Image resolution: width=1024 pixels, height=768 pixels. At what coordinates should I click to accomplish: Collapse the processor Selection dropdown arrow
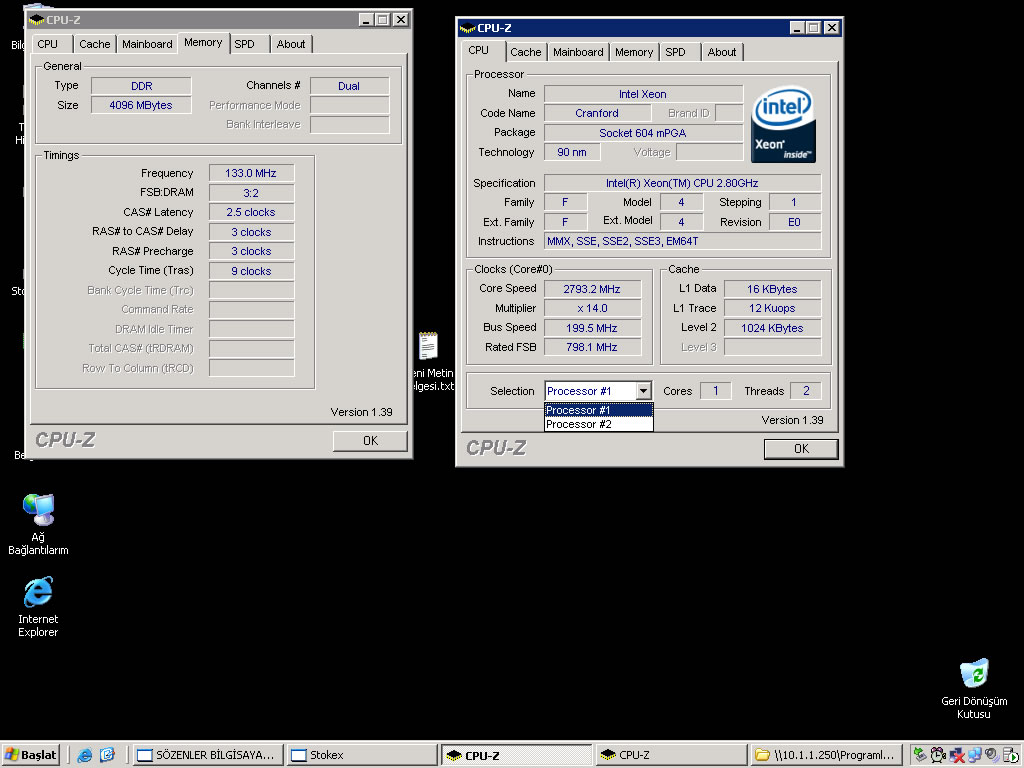643,391
